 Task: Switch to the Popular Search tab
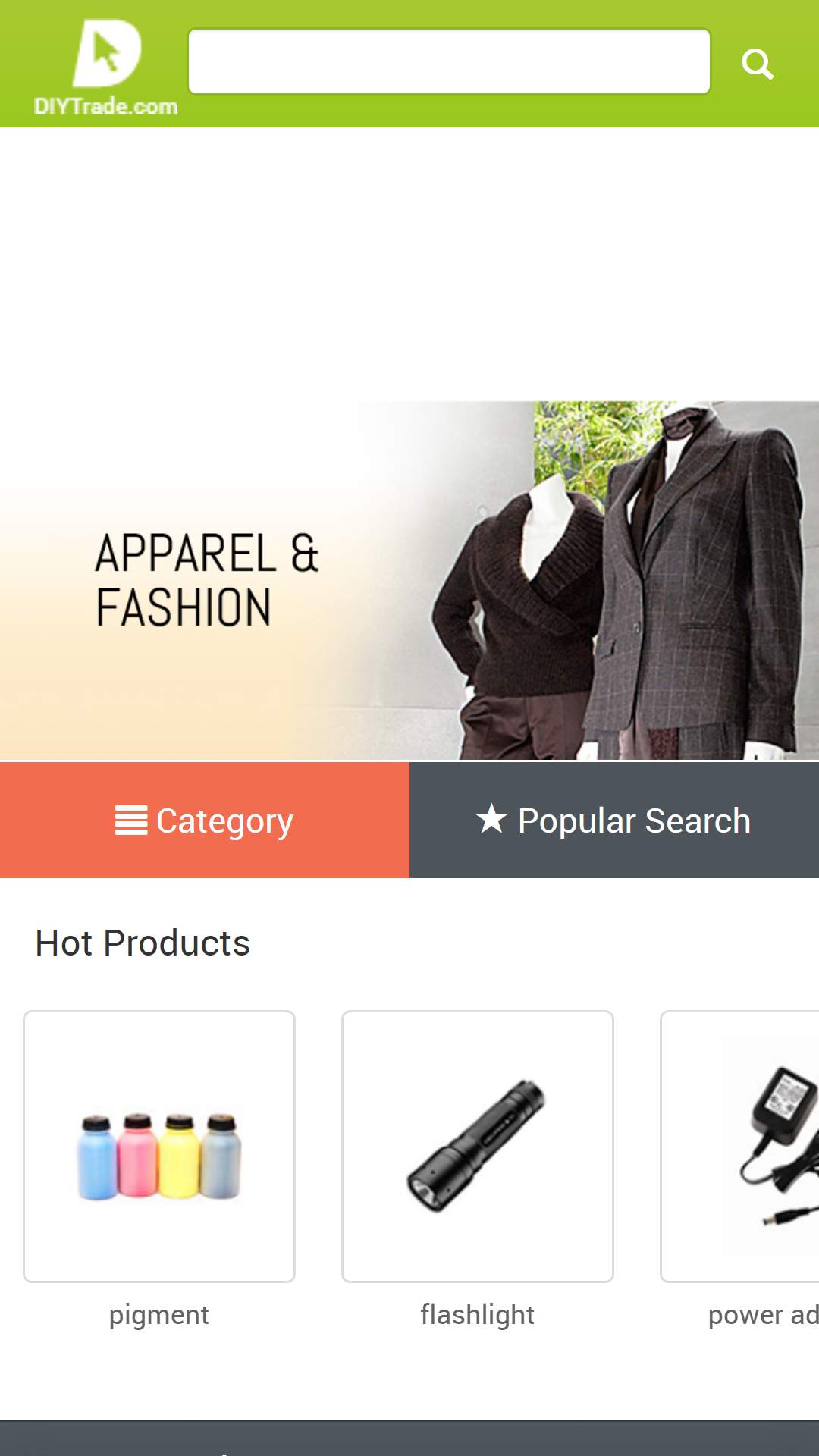click(614, 821)
